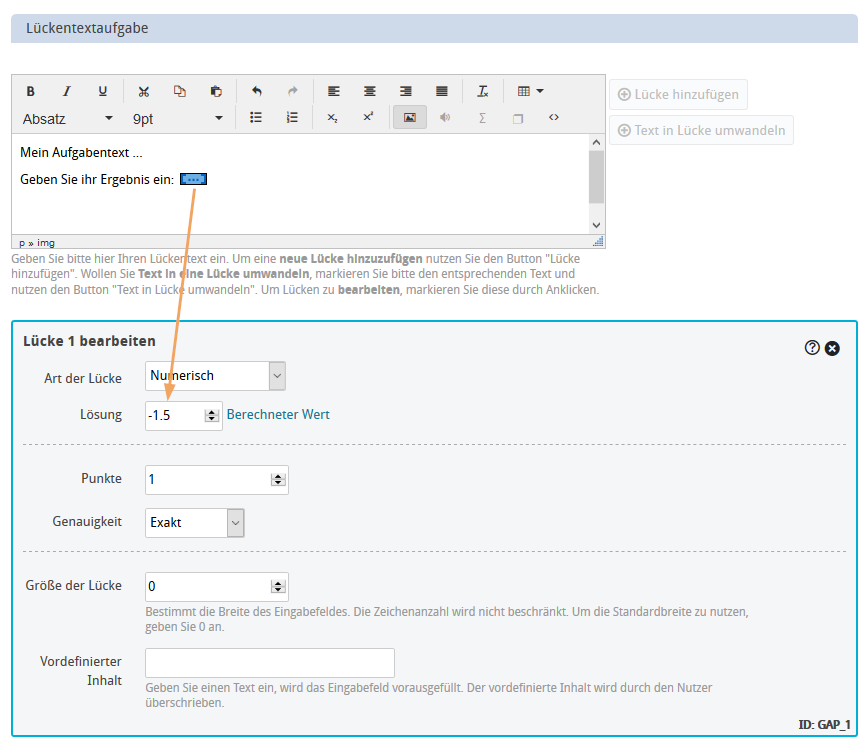The height and width of the screenshot is (751, 867).
Task: Open the Genauigkeit Exakt dropdown
Action: (195, 522)
